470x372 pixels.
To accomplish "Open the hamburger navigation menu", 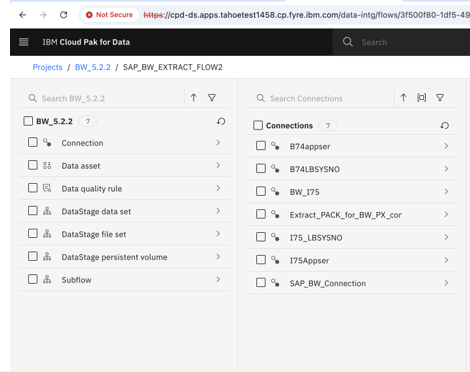I will tap(24, 42).
